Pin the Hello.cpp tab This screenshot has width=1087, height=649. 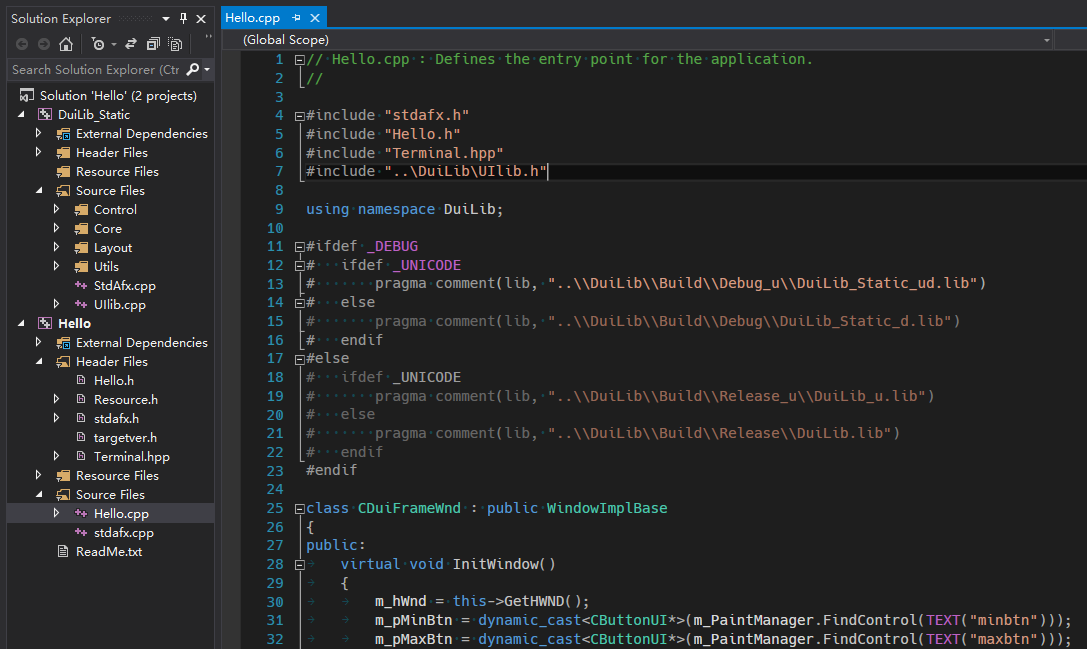tap(296, 17)
